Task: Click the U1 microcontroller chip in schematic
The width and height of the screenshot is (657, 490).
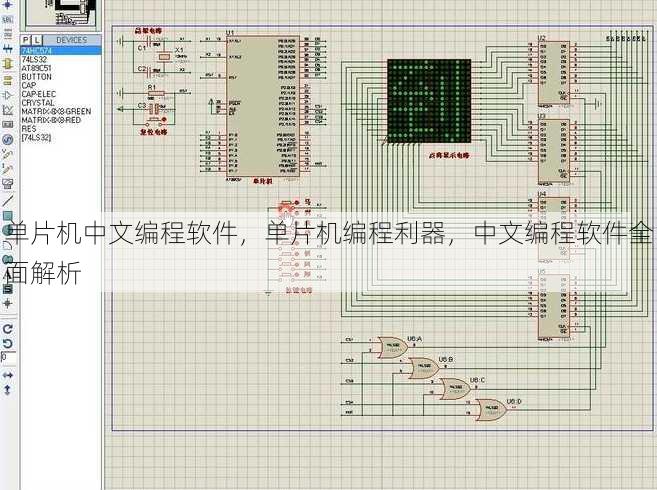Action: 263,106
